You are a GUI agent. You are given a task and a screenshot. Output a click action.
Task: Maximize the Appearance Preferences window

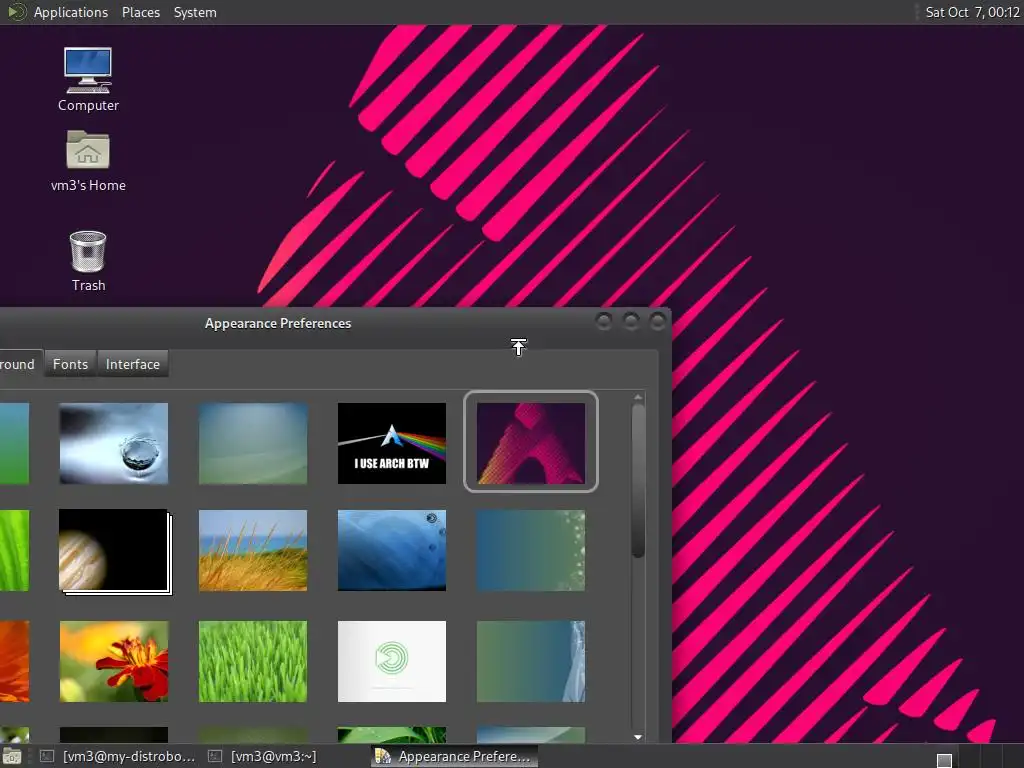631,321
